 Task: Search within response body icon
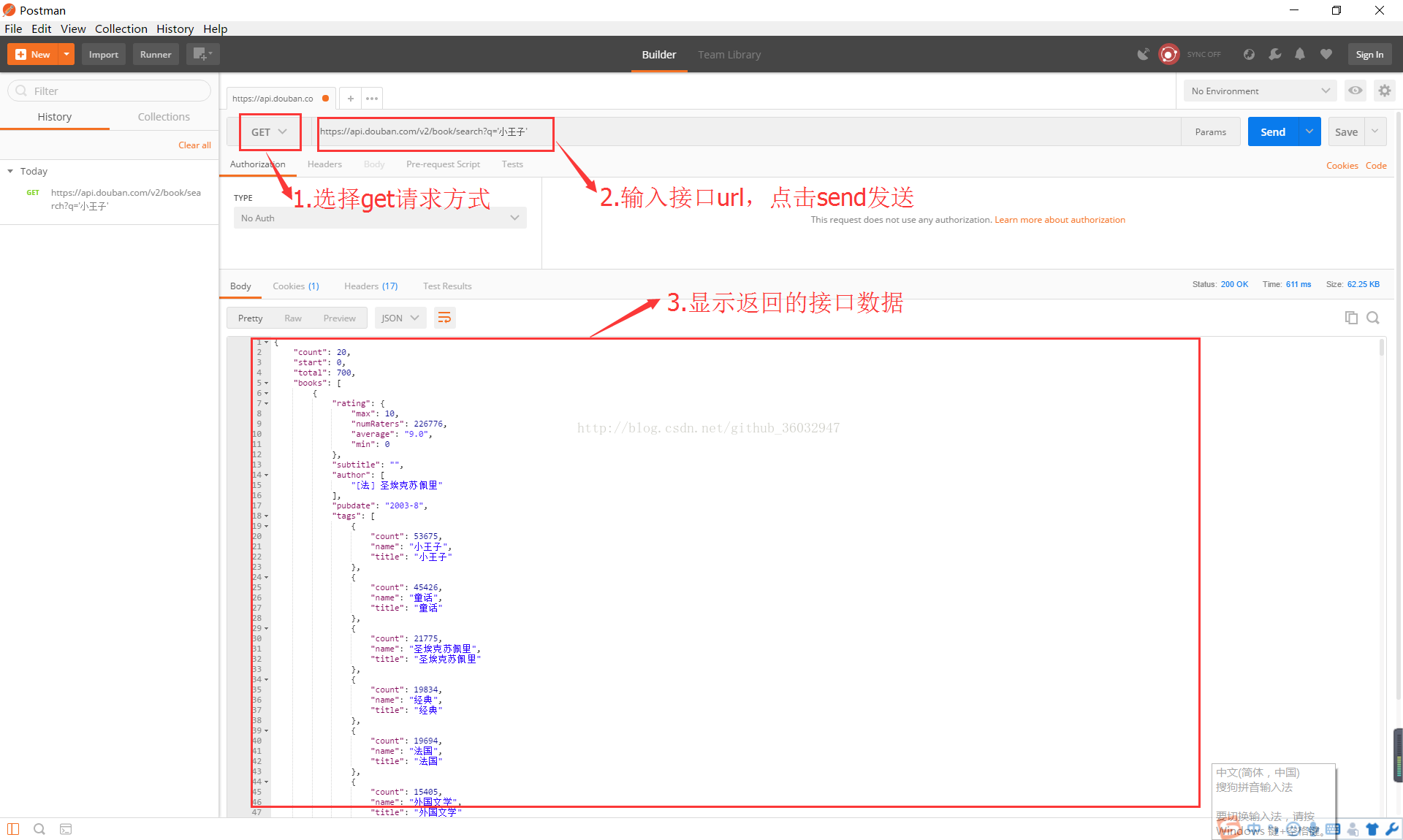click(1373, 318)
